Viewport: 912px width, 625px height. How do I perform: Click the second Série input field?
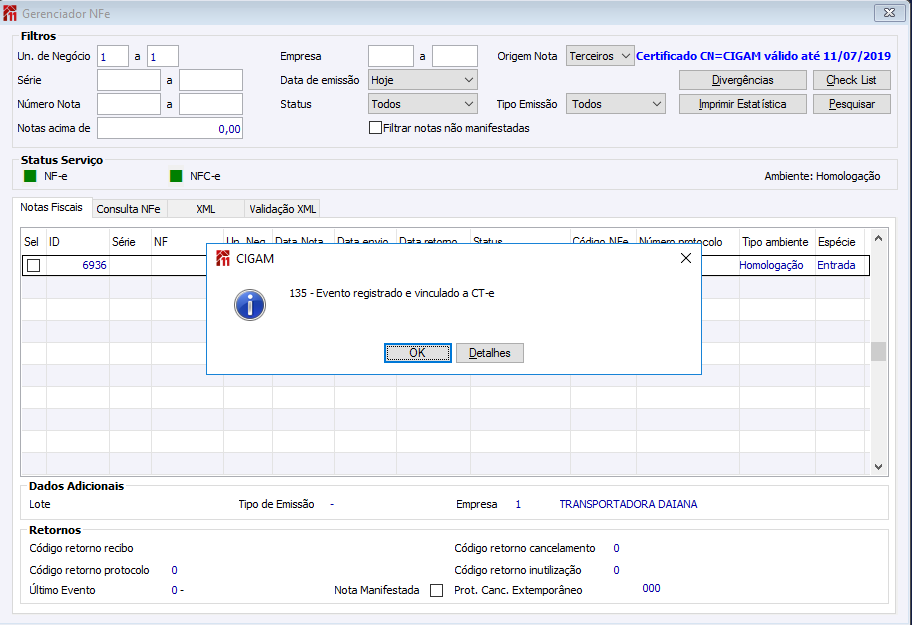click(x=211, y=80)
